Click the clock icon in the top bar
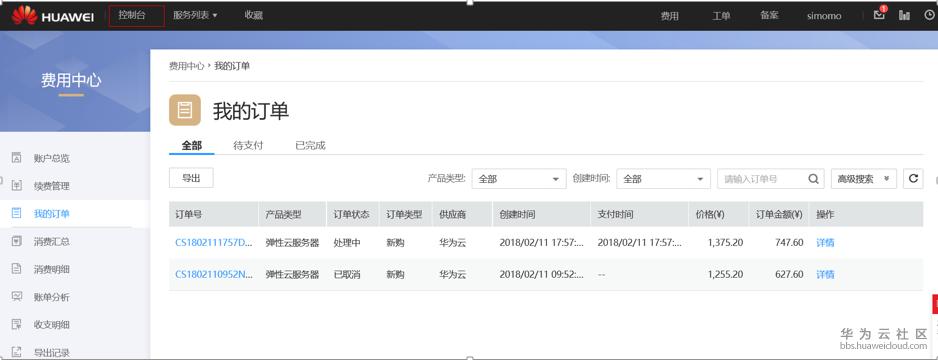The image size is (938, 360). [x=929, y=16]
